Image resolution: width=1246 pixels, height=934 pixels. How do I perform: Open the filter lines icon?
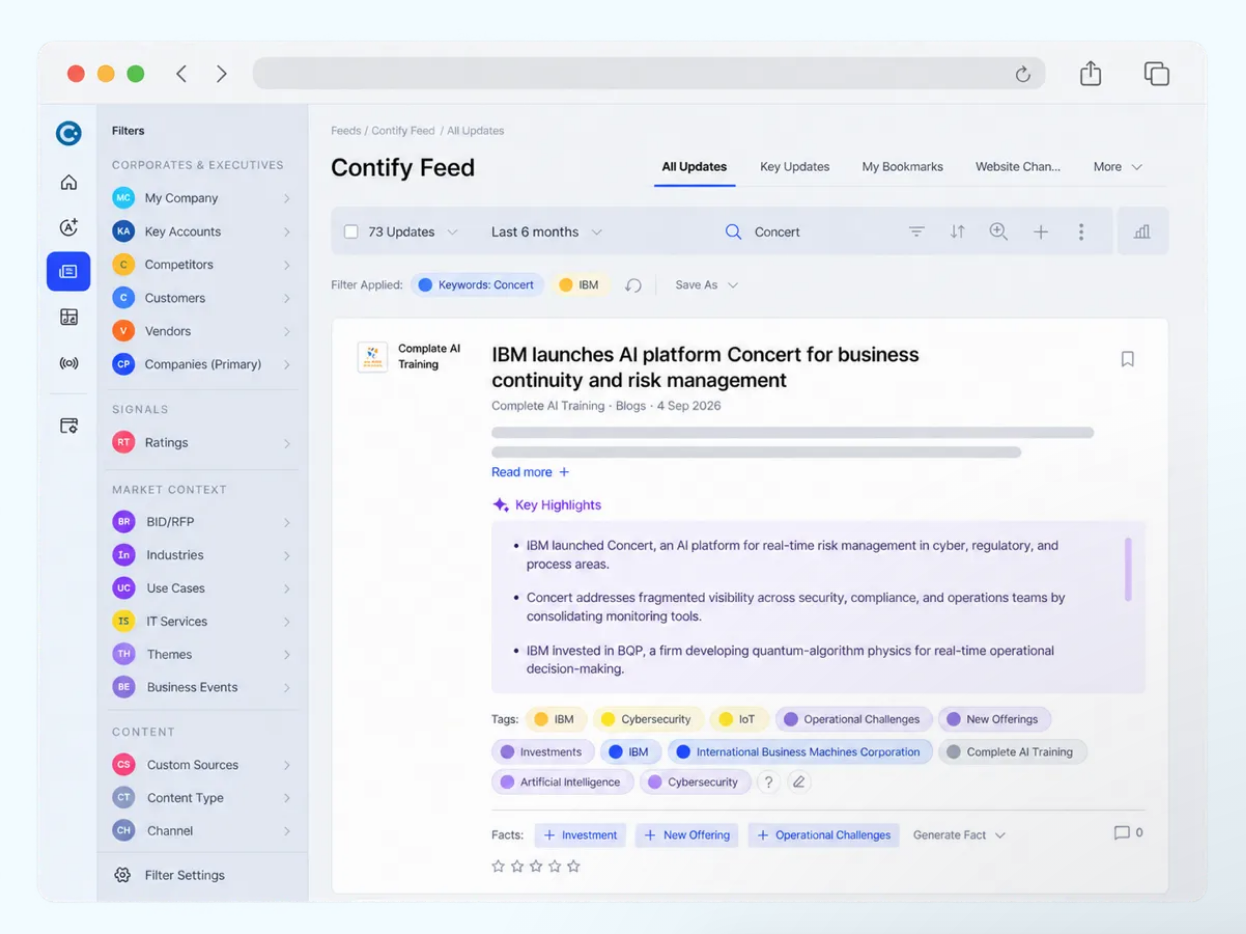point(916,232)
